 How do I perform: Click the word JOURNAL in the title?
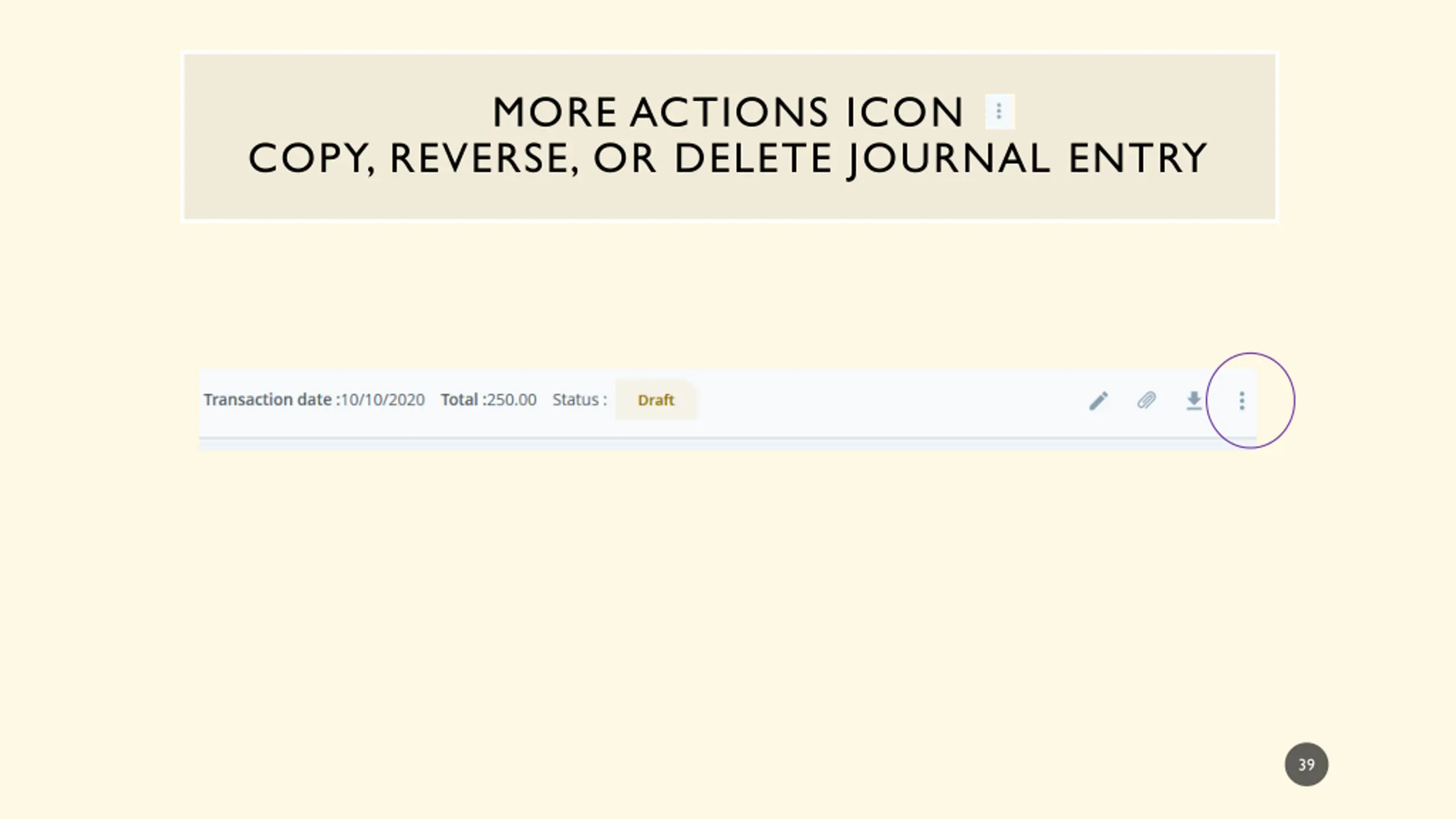948,158
